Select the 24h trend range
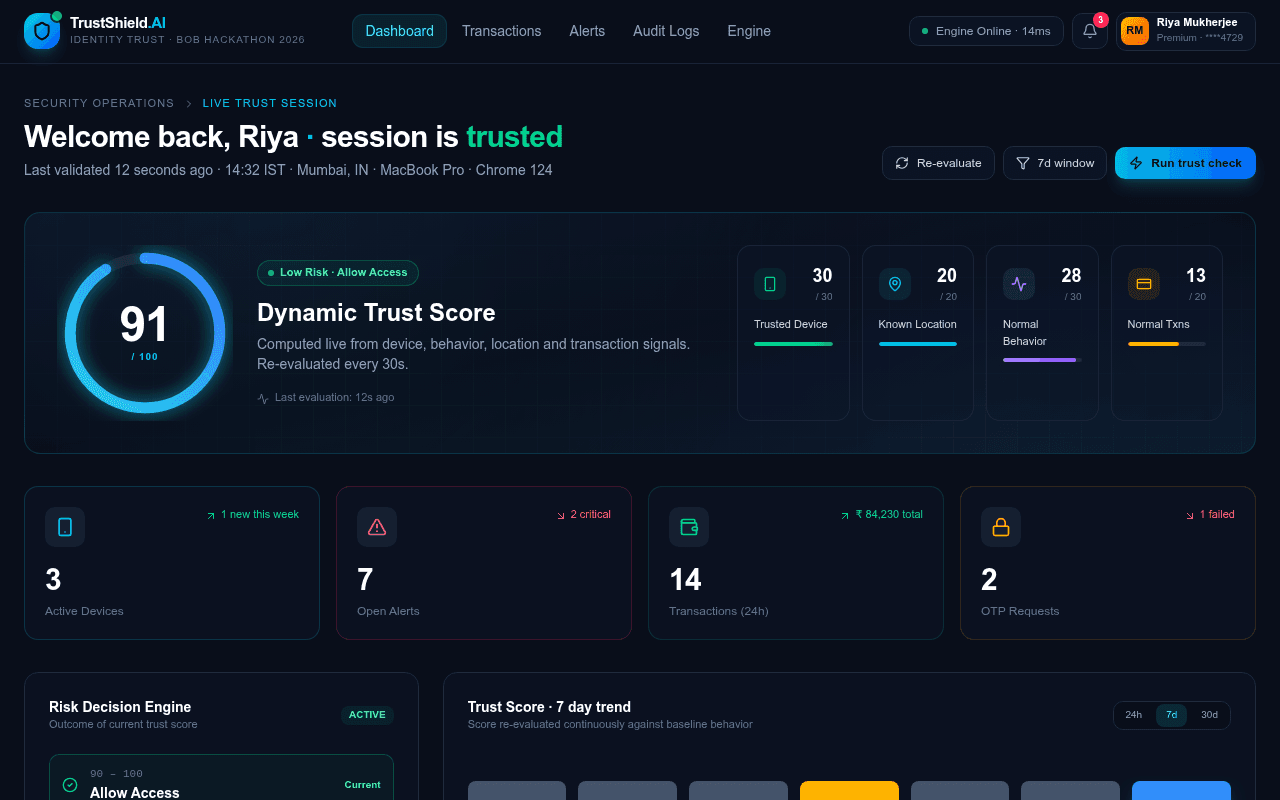 (1133, 715)
